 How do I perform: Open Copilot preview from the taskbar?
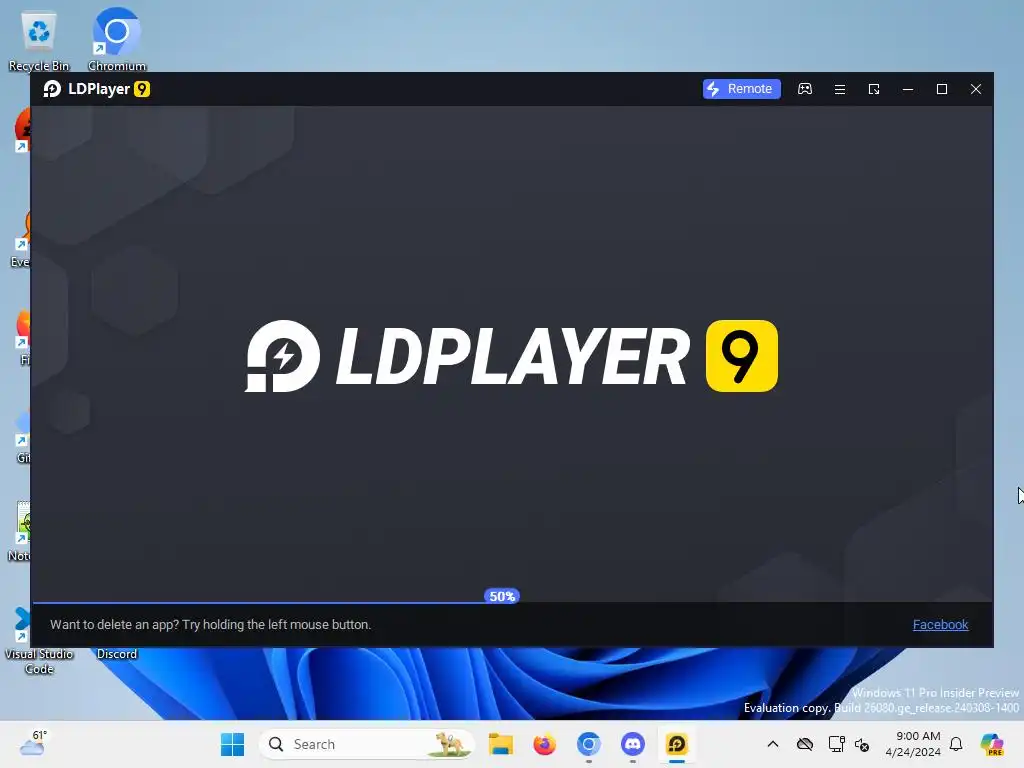tap(992, 744)
